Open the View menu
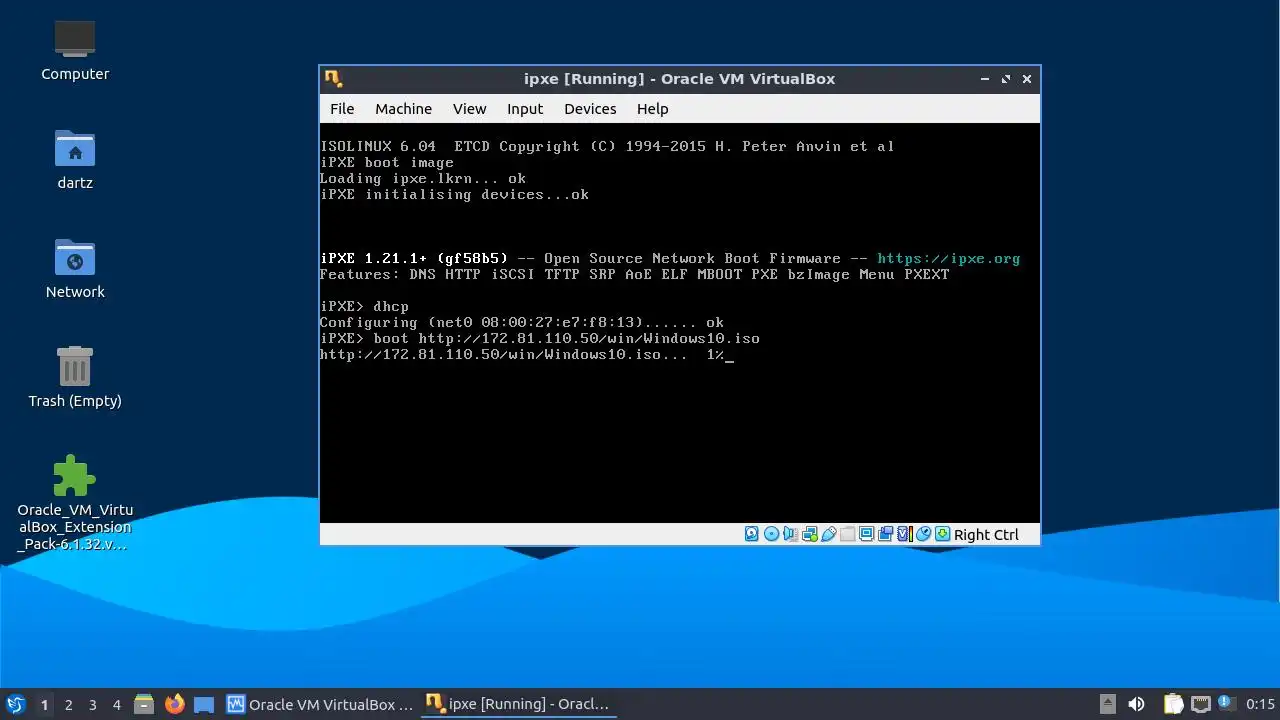The image size is (1280, 720). (x=469, y=109)
